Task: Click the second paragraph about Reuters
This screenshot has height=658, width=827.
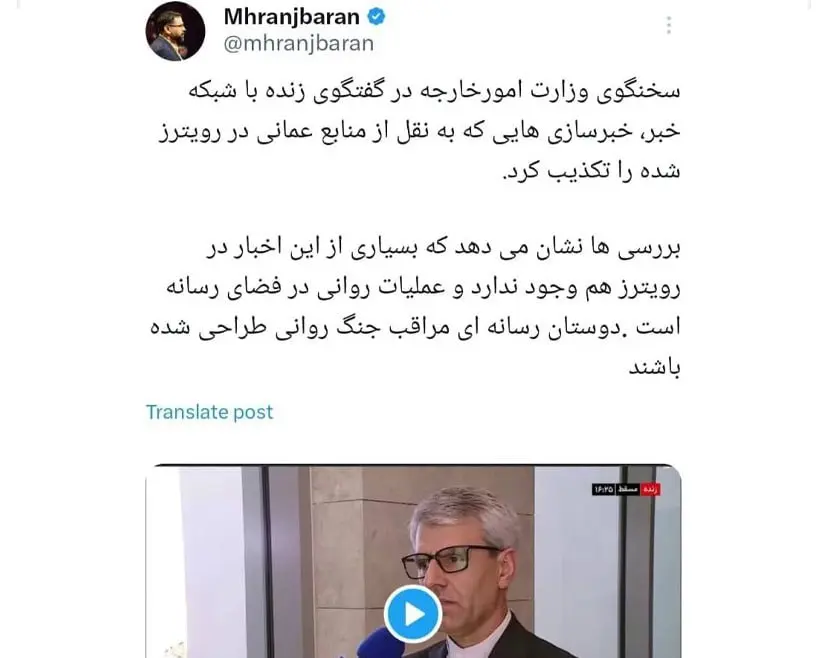Action: coord(416,308)
